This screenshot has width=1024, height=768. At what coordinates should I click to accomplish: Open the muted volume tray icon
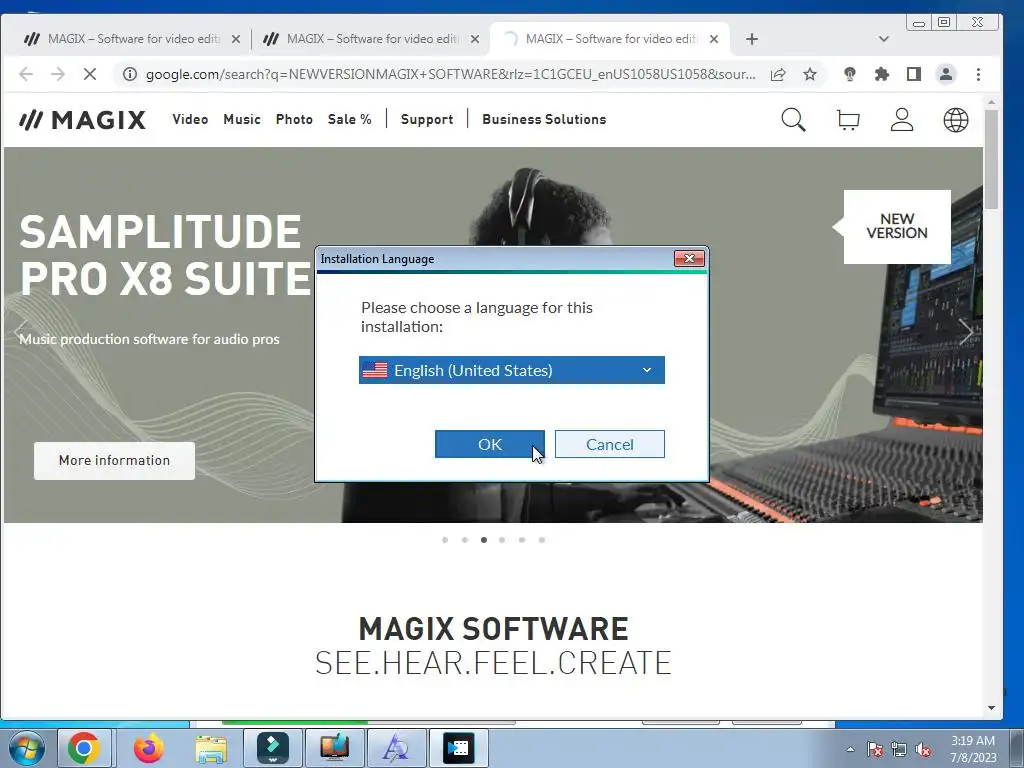(923, 749)
